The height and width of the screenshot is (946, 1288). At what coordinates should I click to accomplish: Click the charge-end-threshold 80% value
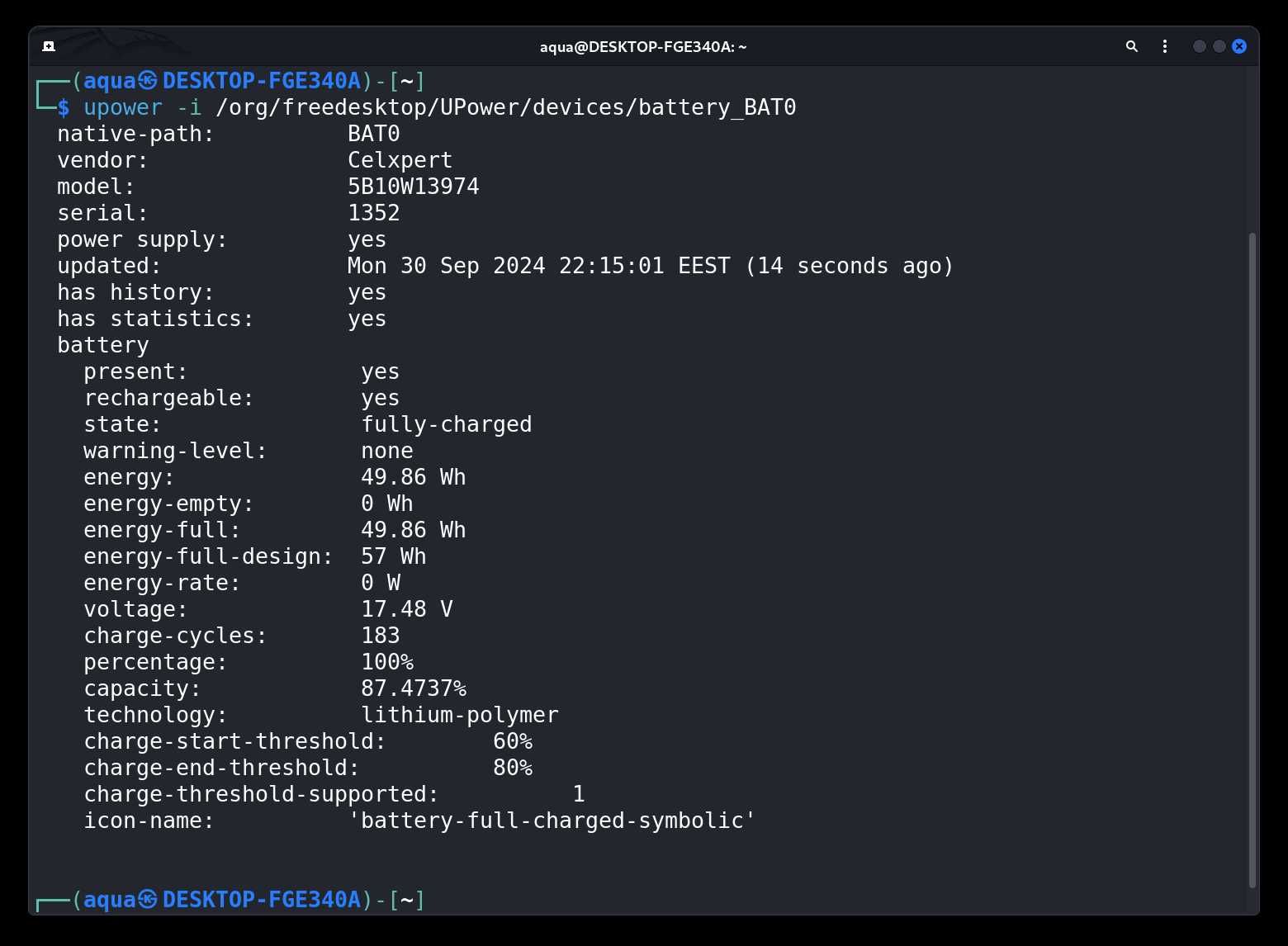click(x=513, y=768)
